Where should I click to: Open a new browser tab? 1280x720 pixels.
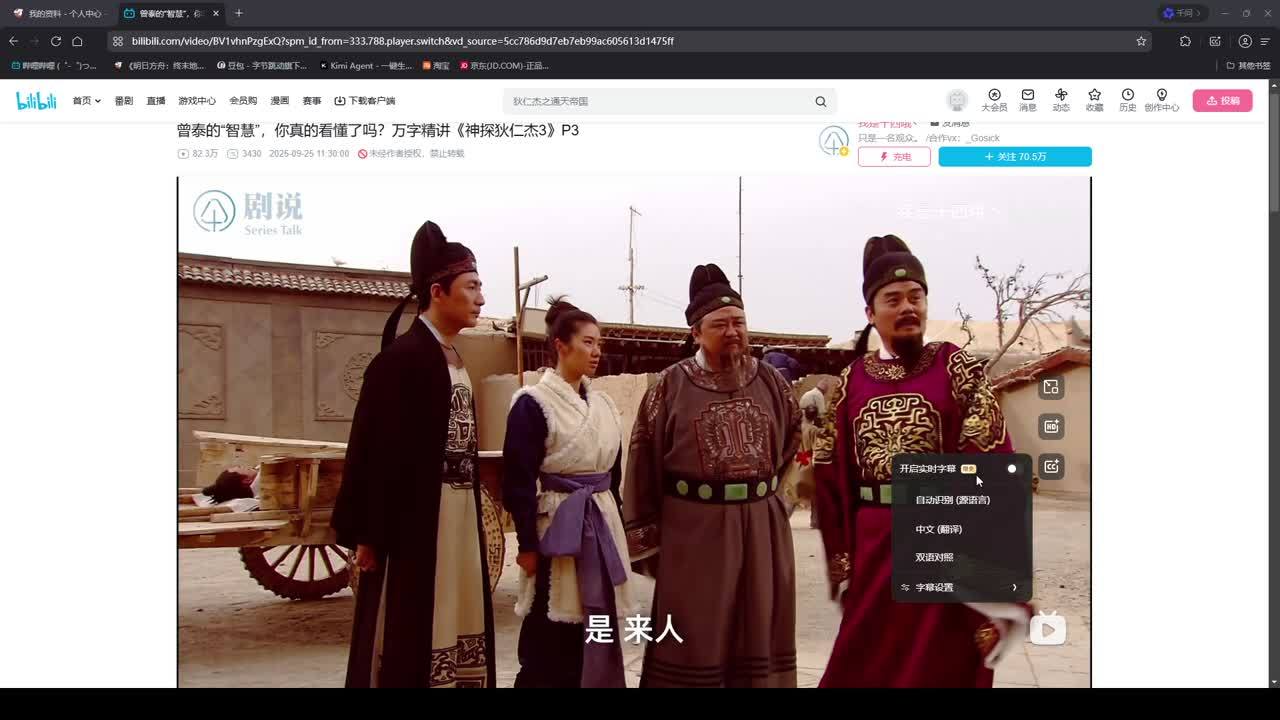(x=238, y=13)
